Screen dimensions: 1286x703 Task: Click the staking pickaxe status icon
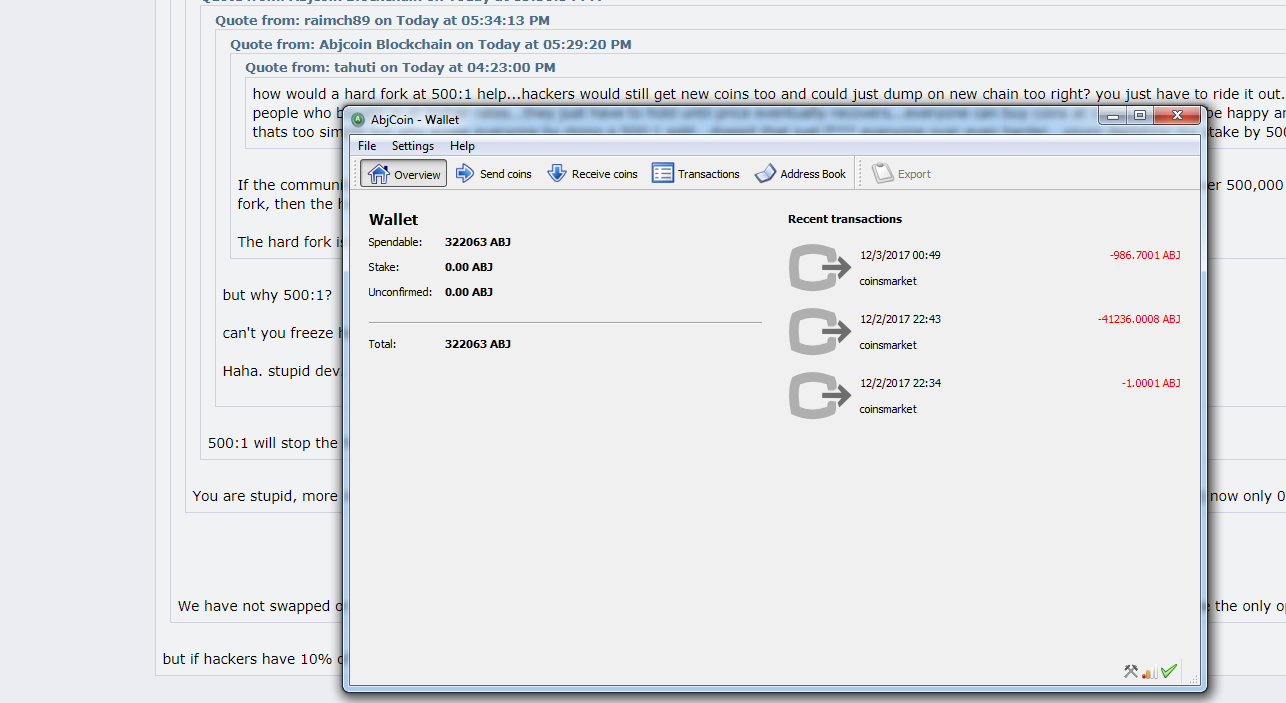[x=1131, y=672]
